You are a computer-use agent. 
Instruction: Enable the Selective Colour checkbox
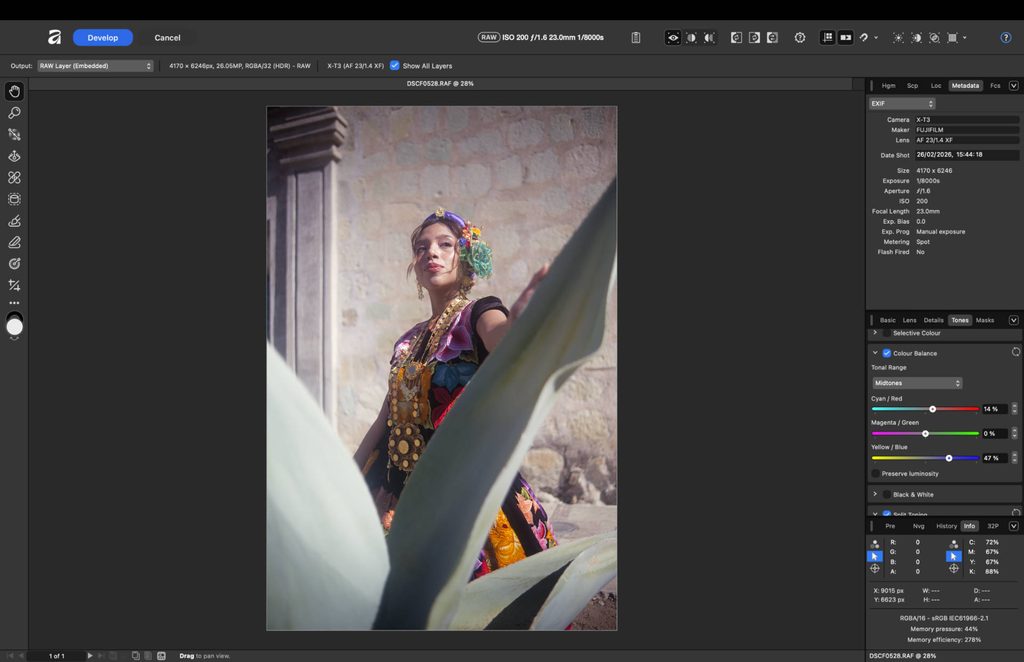[887, 333]
